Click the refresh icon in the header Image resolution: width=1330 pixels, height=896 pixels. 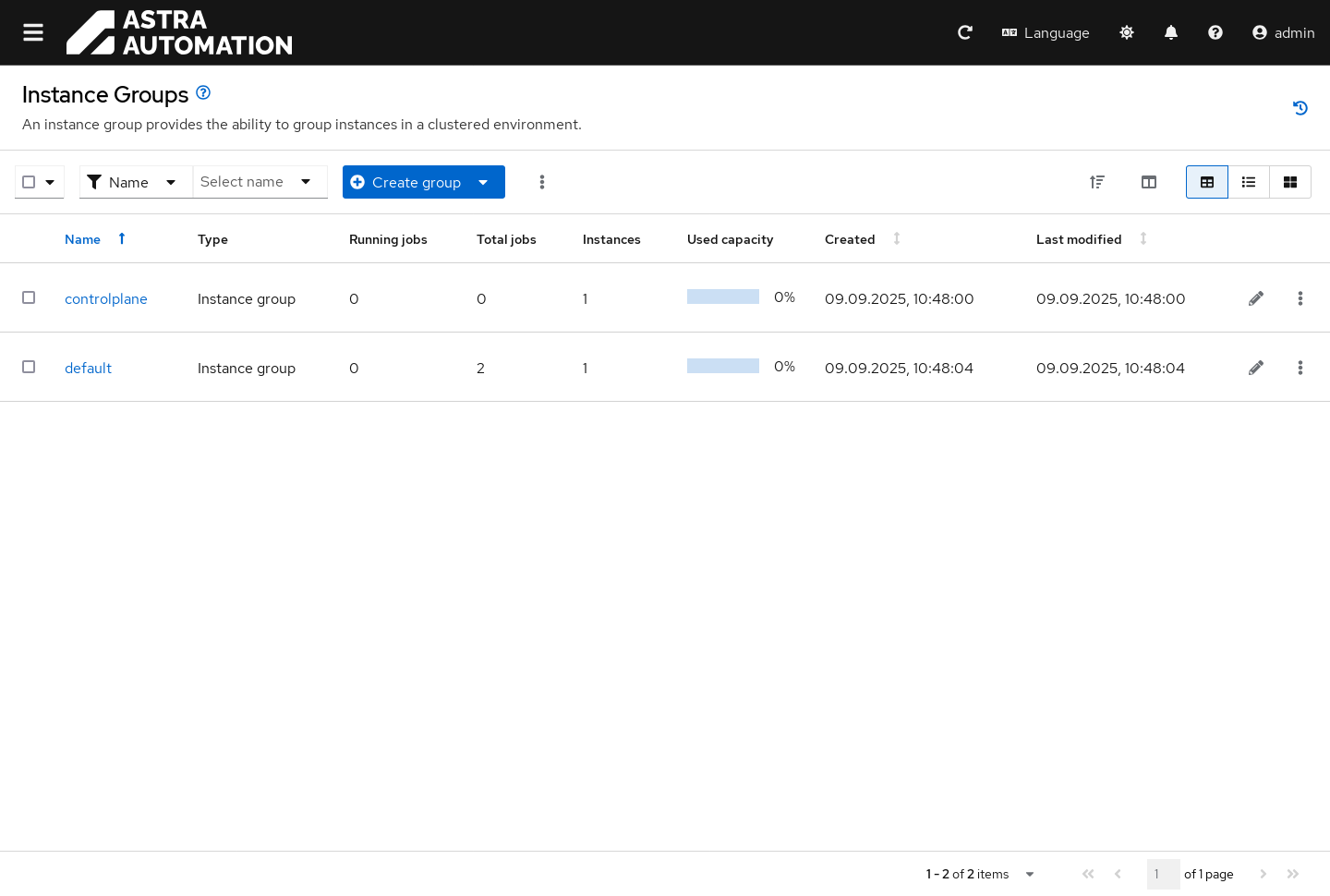click(965, 32)
